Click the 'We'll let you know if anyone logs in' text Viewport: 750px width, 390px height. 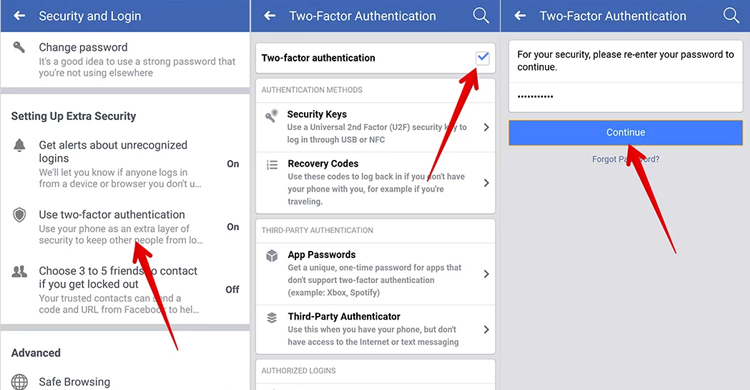(120, 178)
